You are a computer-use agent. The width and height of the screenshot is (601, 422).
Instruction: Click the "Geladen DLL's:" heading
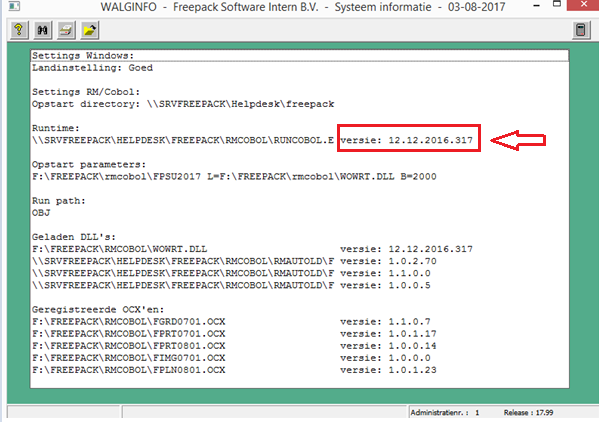(x=74, y=237)
